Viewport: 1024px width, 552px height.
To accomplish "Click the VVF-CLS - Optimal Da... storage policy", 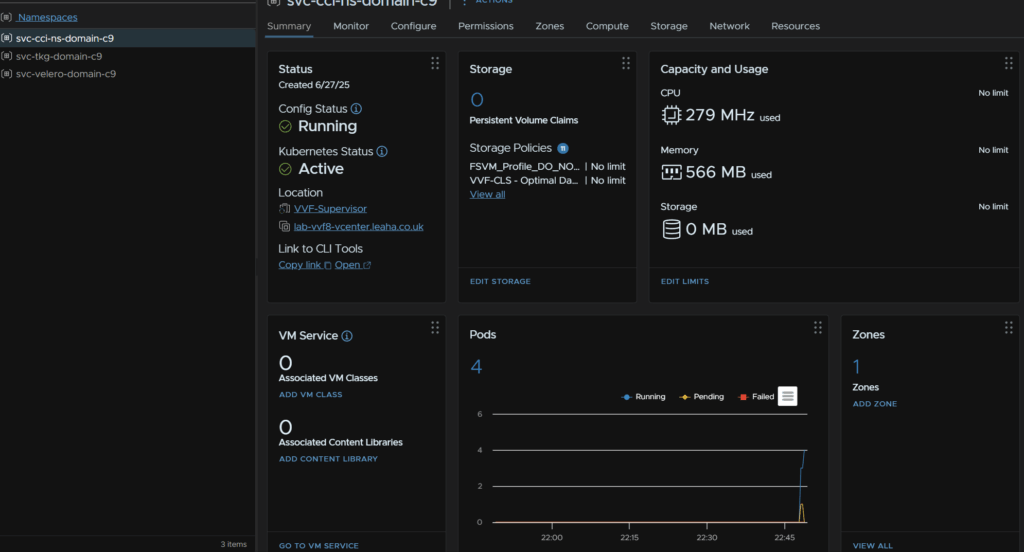I will click(524, 180).
